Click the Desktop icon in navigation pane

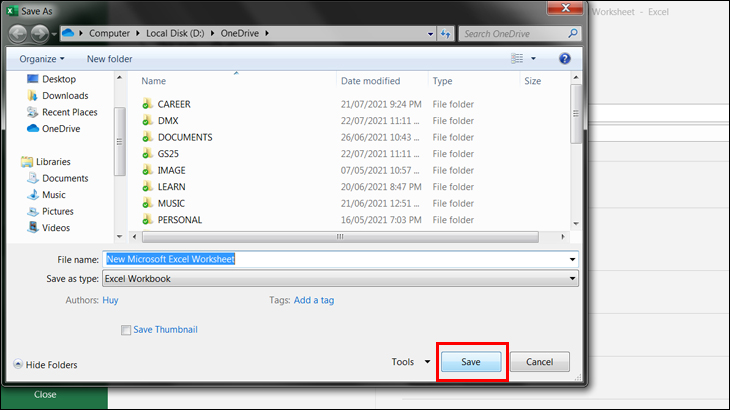coord(33,79)
